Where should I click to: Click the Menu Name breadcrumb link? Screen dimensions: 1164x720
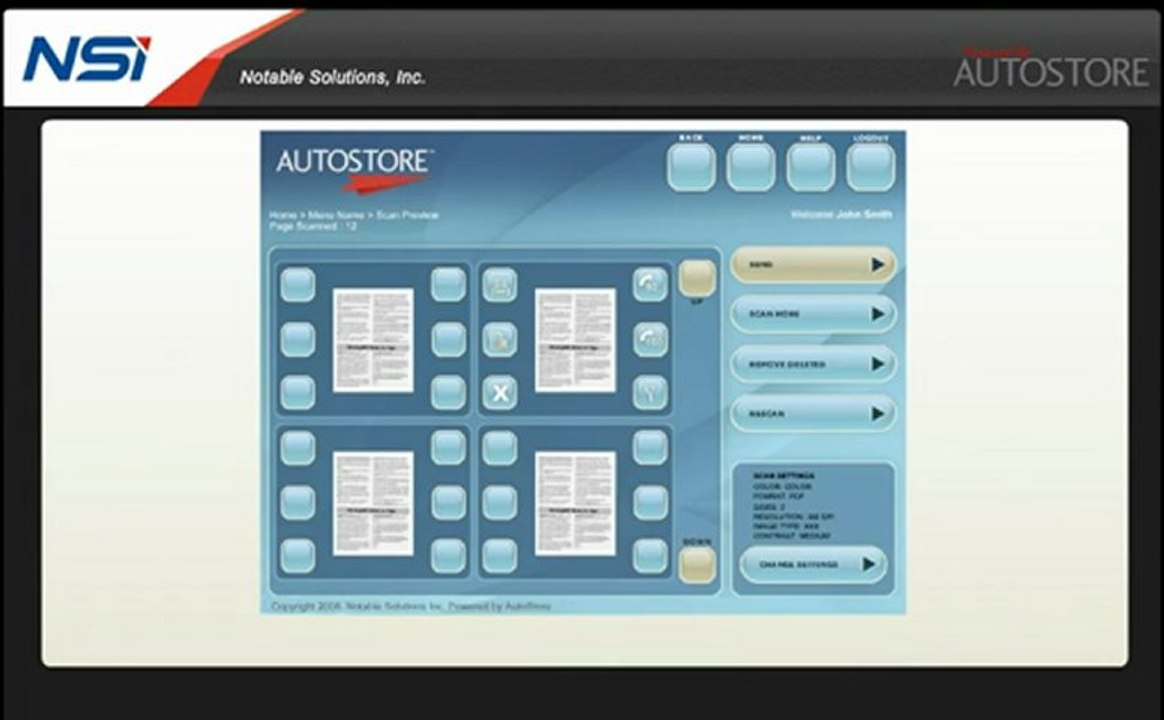pos(336,215)
